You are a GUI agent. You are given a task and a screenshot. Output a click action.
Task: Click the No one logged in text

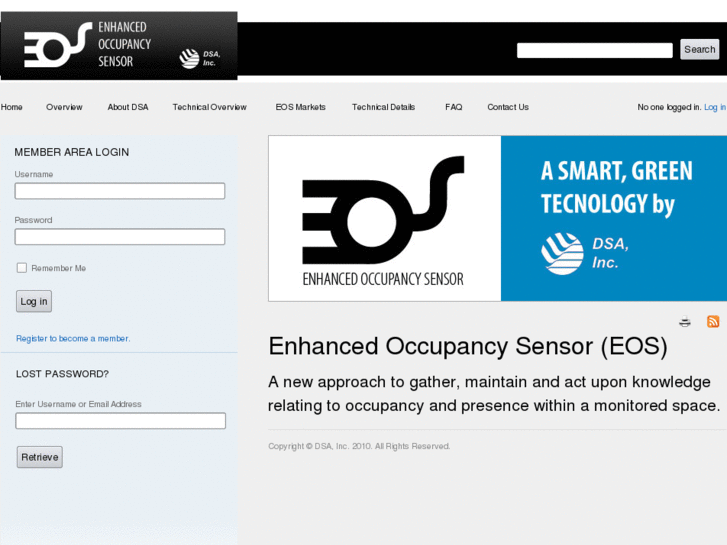(669, 107)
